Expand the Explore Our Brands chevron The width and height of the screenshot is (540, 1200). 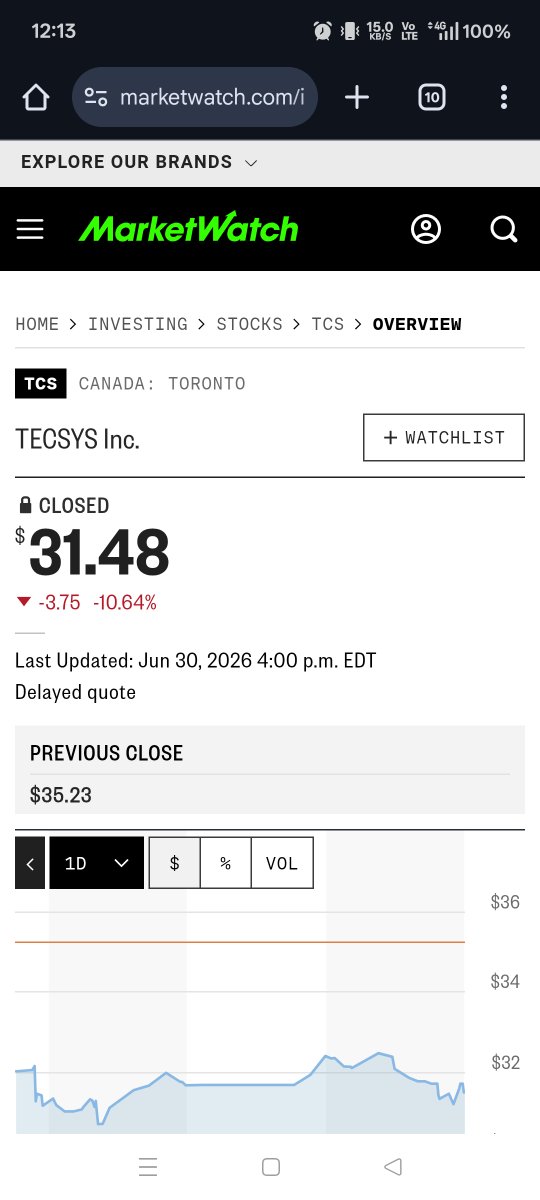[251, 163]
